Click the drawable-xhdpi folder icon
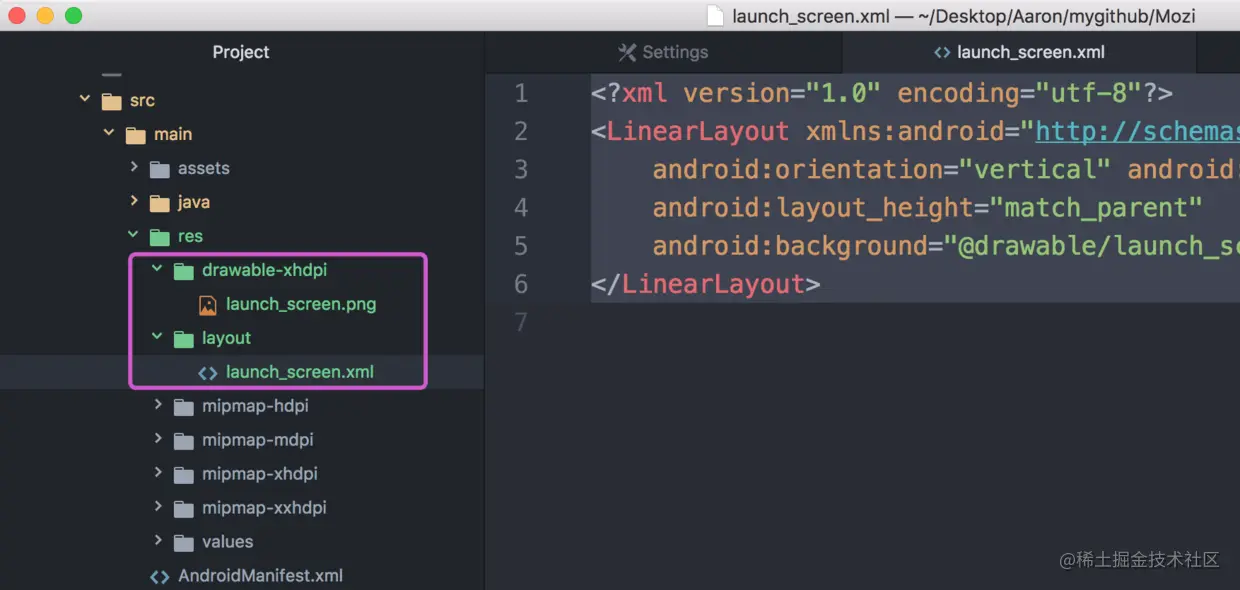The height and width of the screenshot is (590, 1240). (183, 271)
